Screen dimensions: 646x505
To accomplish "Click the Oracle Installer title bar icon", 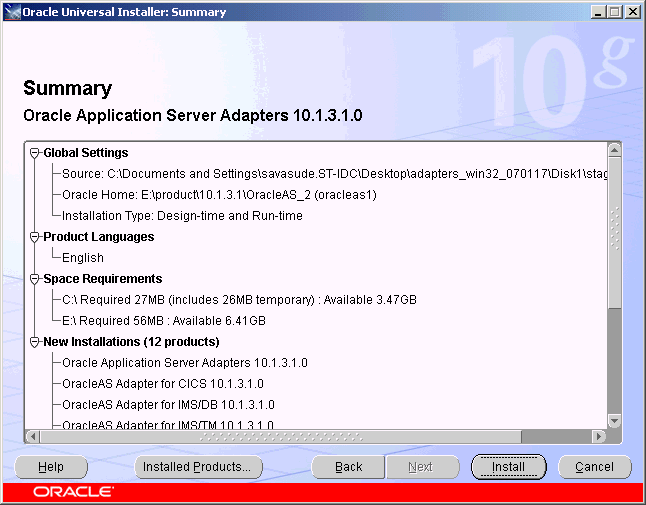I will pyautogui.click(x=12, y=12).
